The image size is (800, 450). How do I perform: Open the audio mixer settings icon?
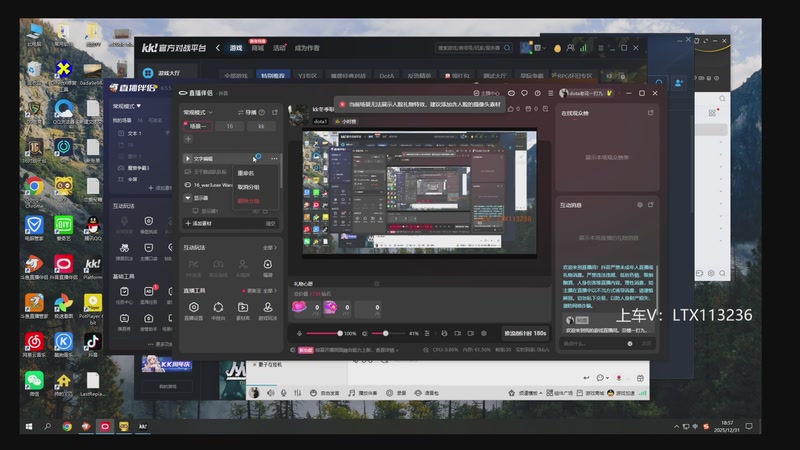point(427,333)
